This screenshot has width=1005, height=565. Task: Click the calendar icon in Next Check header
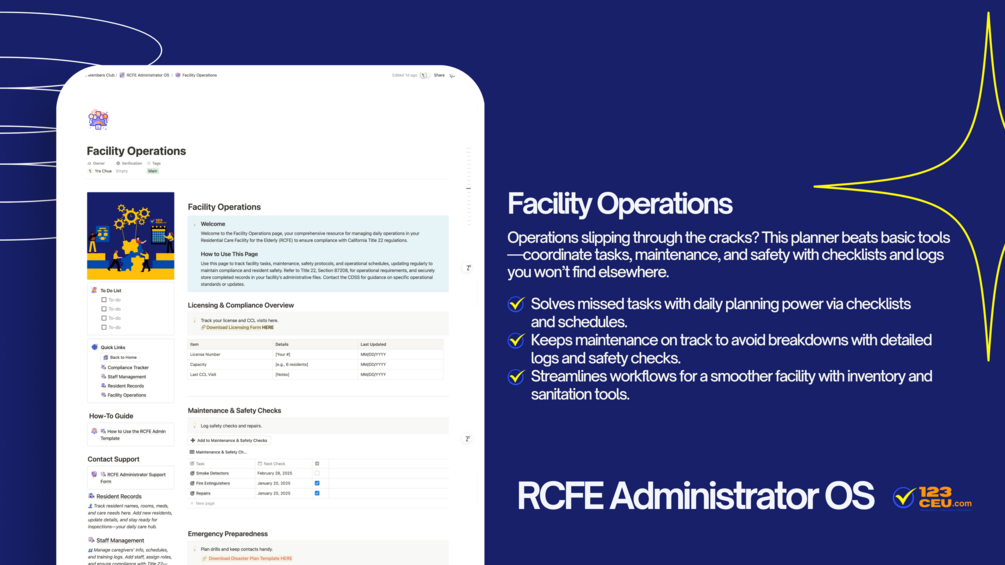(x=260, y=464)
